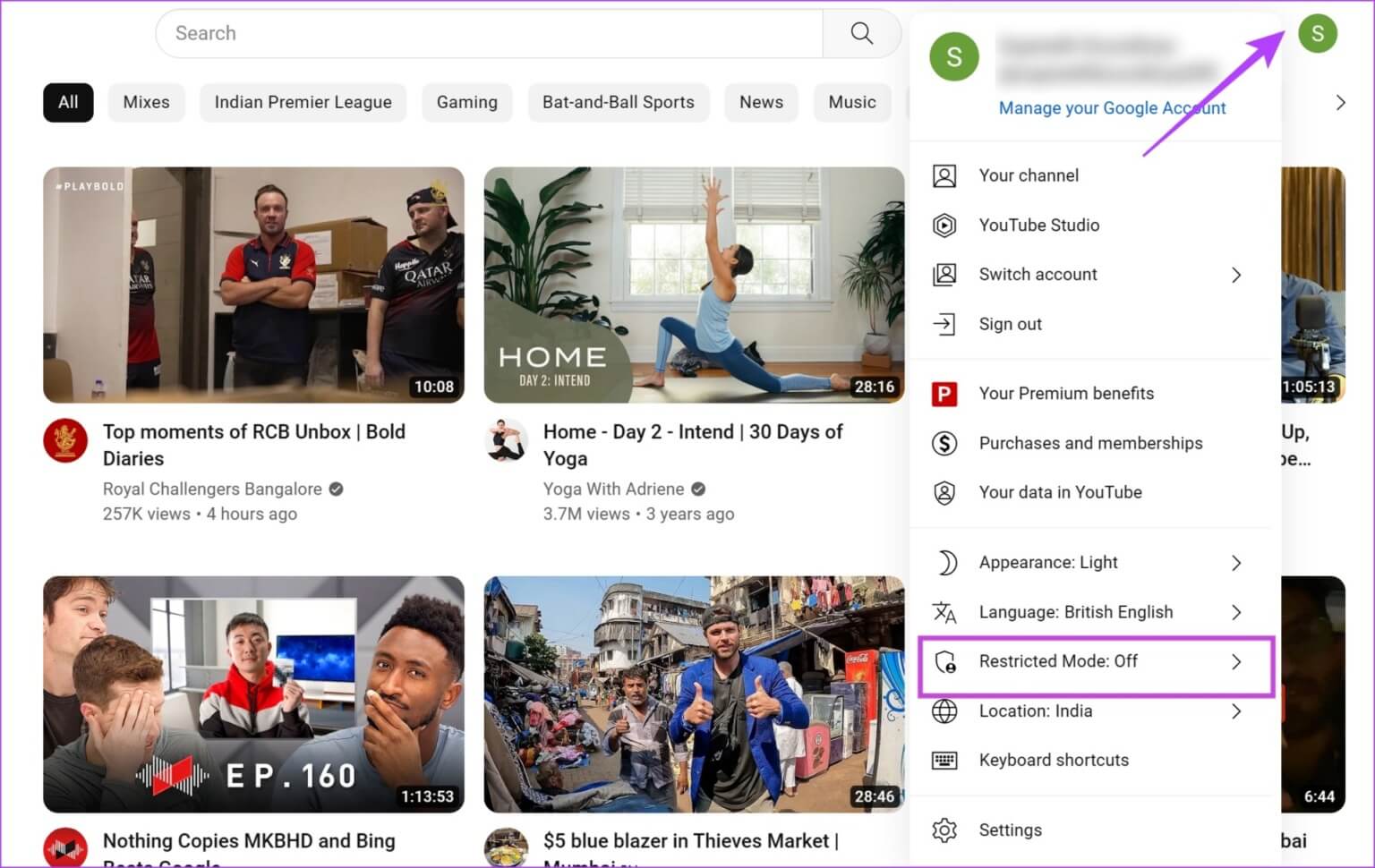Screen dimensions: 1375x868
Task: Open the Thieves Market video thumbnail
Action: click(694, 694)
